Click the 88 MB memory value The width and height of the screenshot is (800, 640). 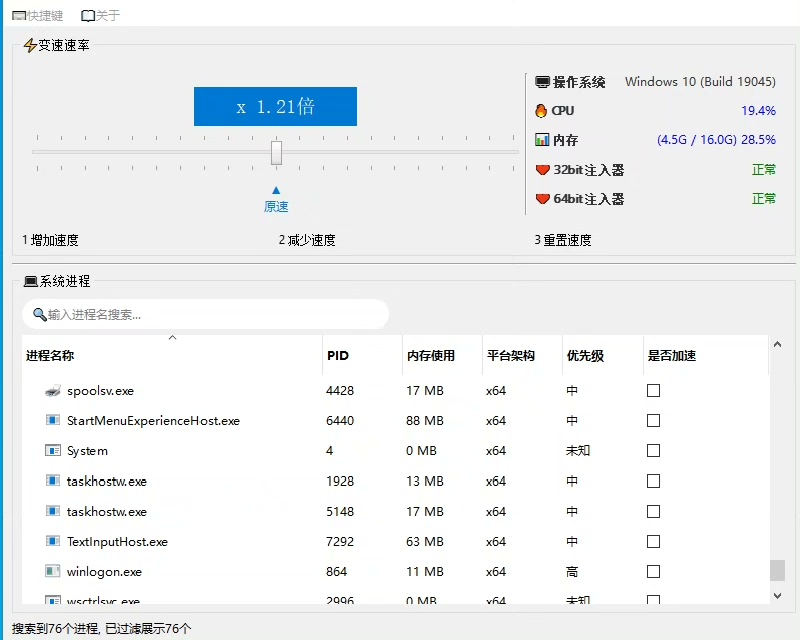(x=424, y=421)
